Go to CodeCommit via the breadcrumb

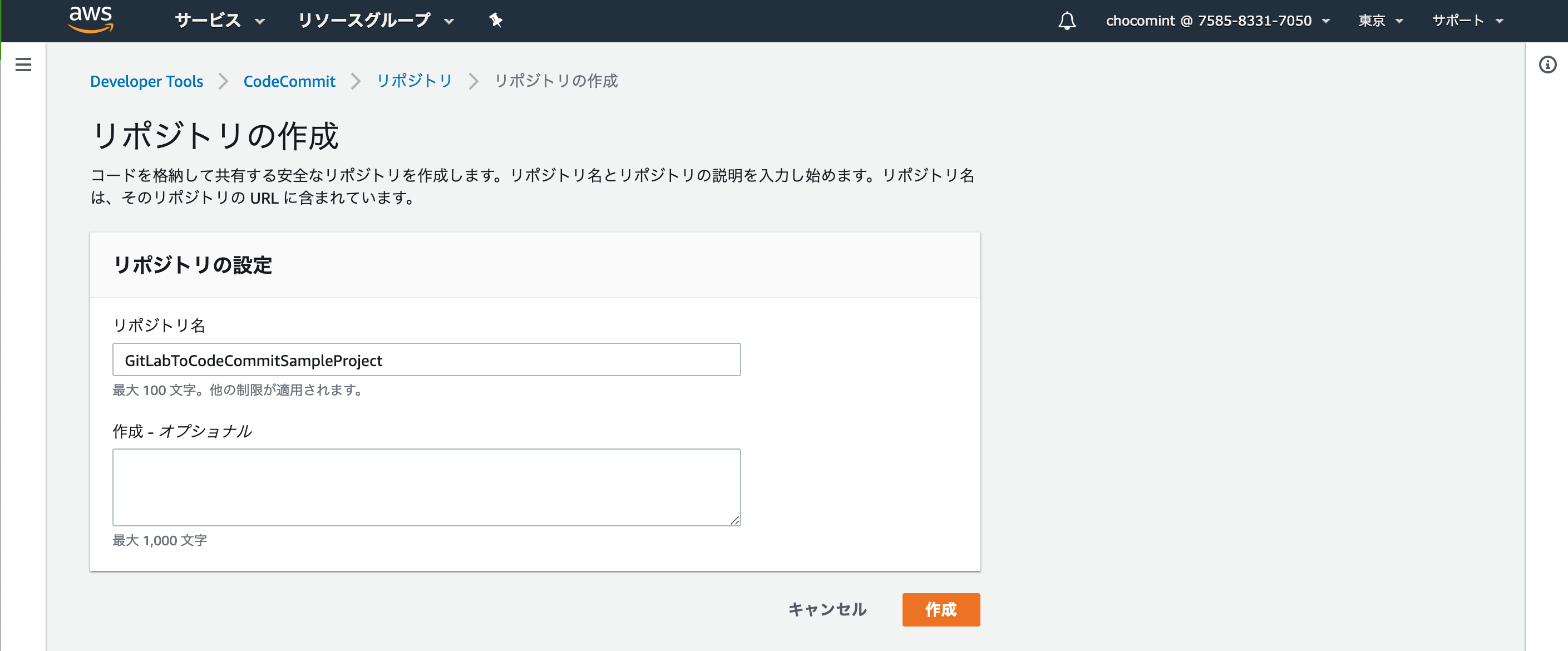(x=289, y=81)
